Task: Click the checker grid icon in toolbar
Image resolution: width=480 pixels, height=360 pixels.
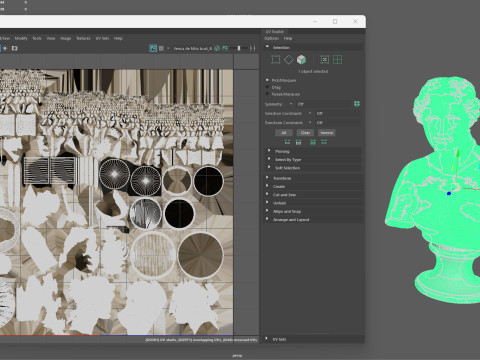Action: click(162, 48)
